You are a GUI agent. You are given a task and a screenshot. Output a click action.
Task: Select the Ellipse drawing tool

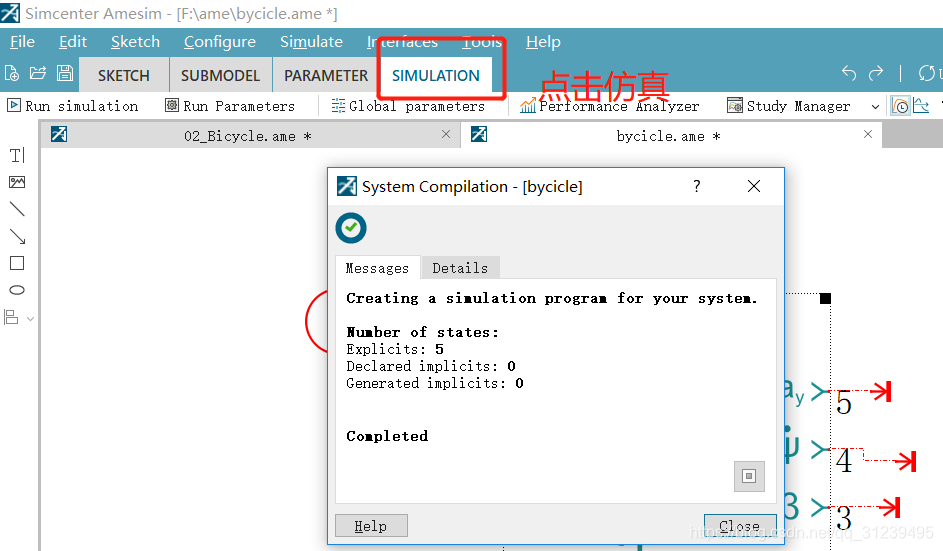pyautogui.click(x=17, y=290)
